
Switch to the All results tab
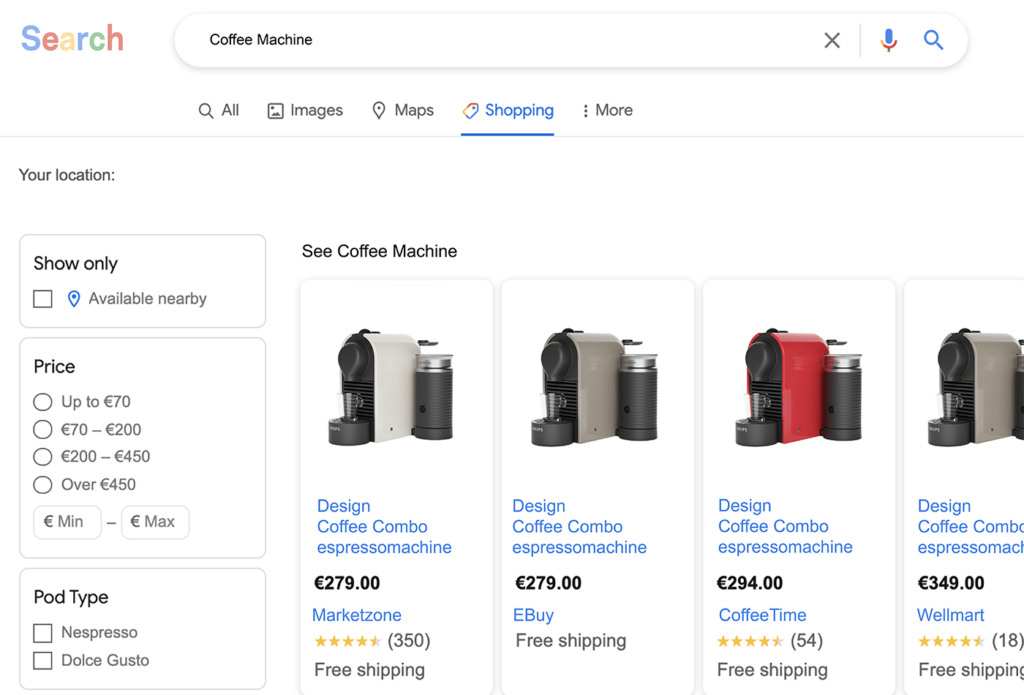click(219, 110)
